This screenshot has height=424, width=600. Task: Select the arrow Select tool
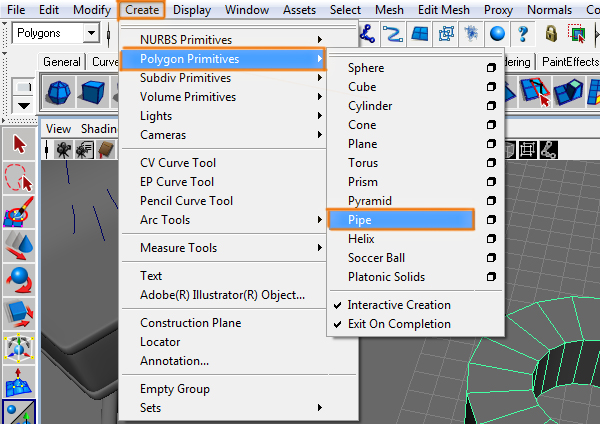point(19,144)
